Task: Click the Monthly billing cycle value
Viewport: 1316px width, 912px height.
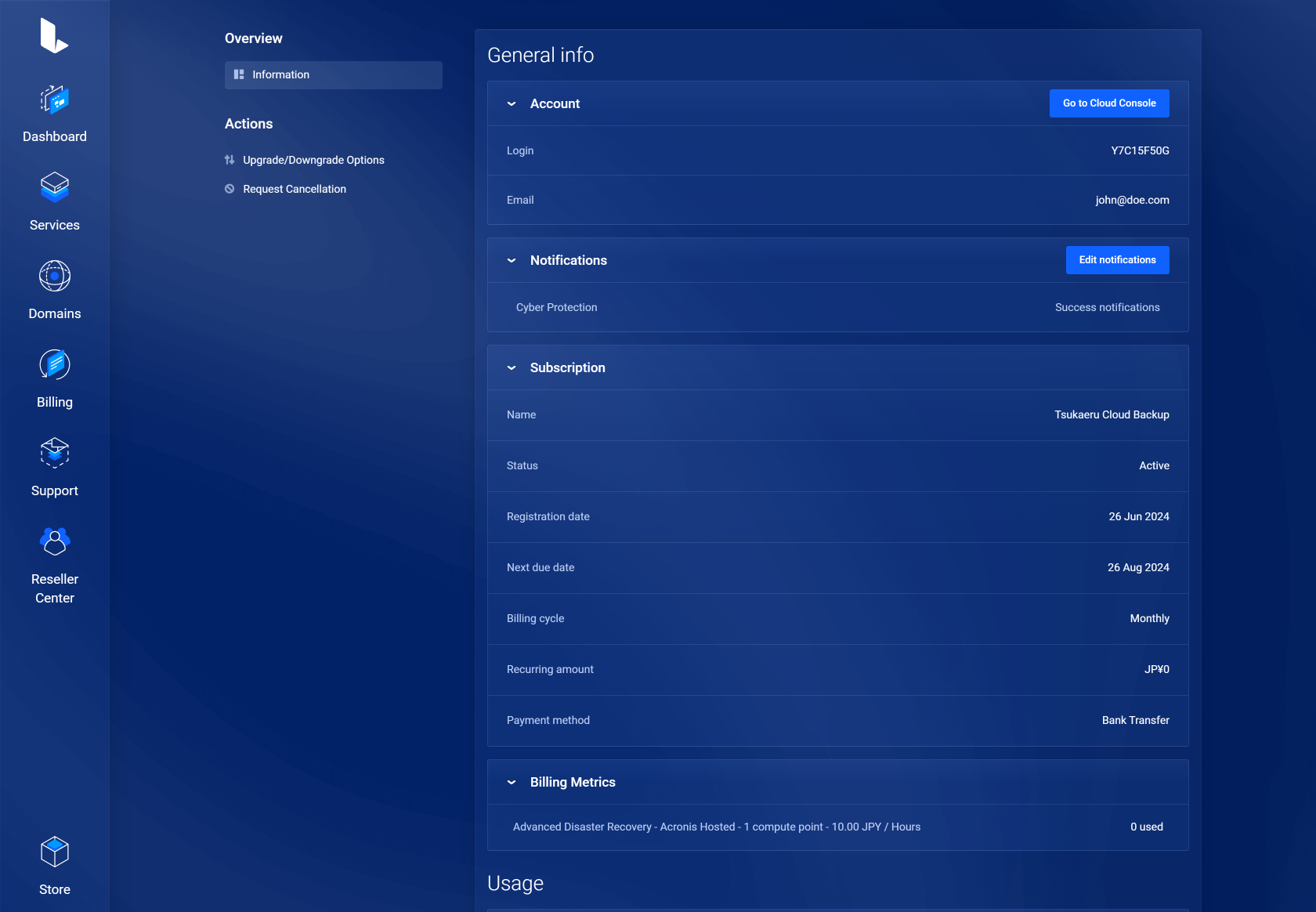Action: click(1149, 618)
